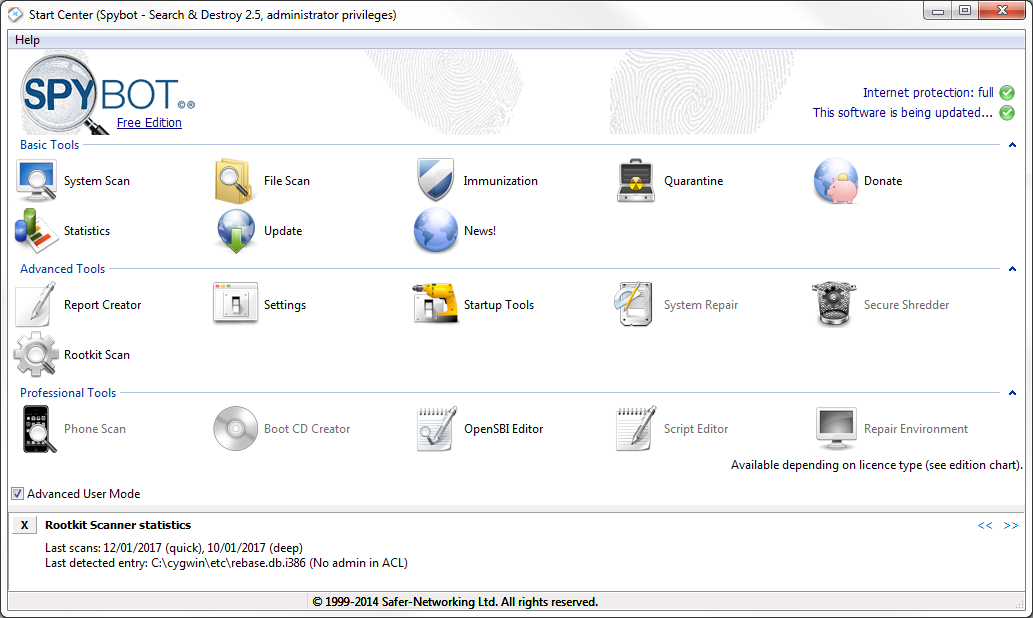The width and height of the screenshot is (1033, 618).
Task: Click the Phone Scan smartphone icon
Action: (39, 429)
